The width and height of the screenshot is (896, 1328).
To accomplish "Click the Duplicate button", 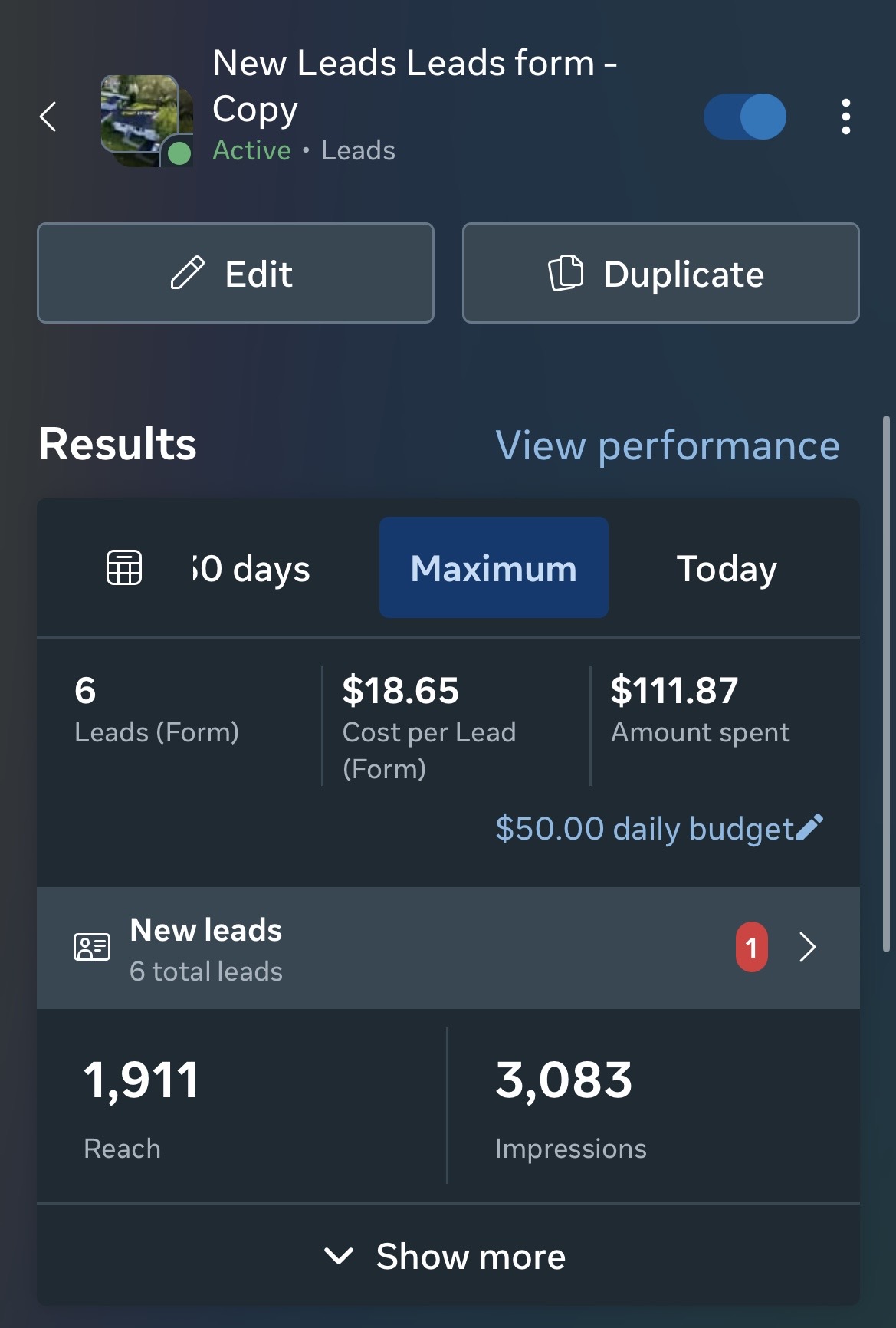I will tap(661, 273).
